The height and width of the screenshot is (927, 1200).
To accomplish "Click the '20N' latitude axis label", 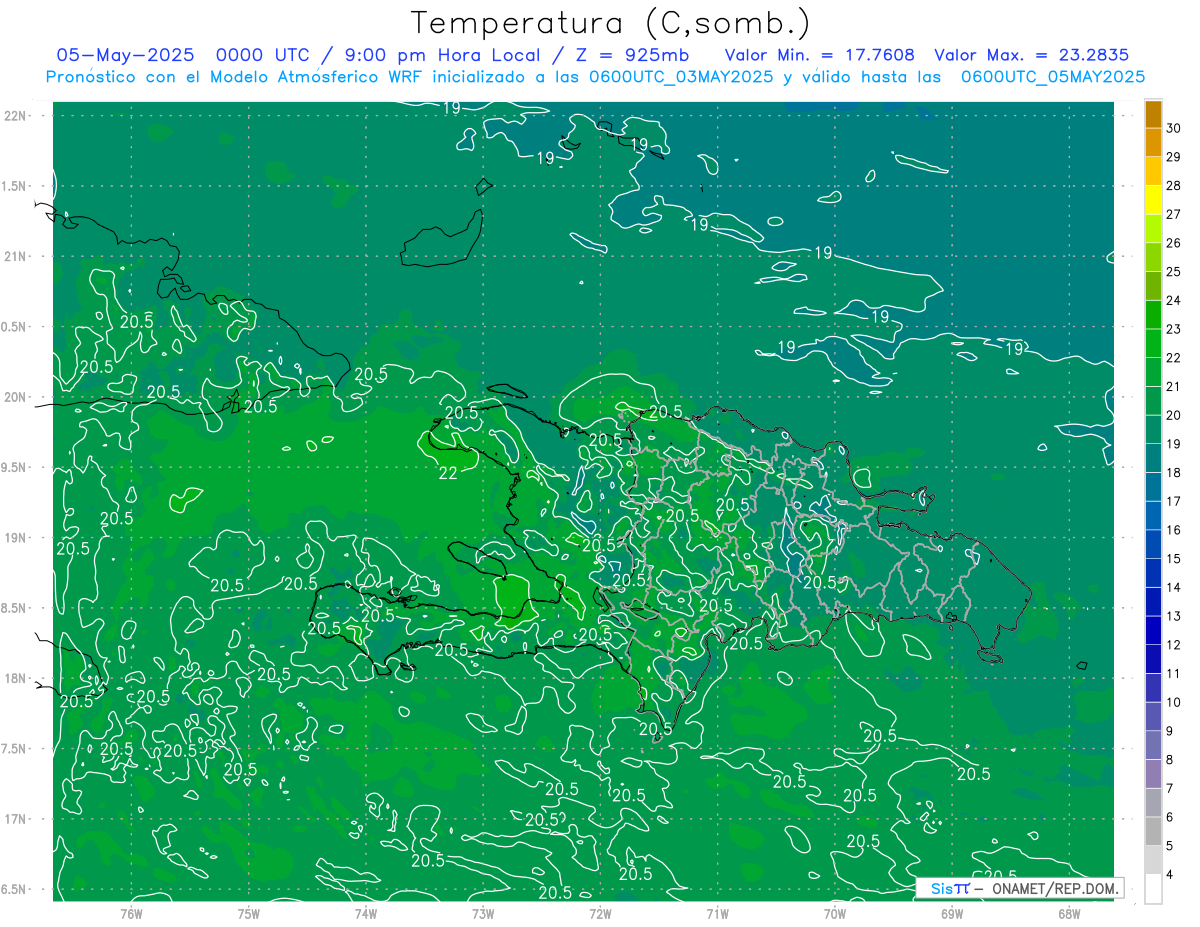I will [x=17, y=397].
